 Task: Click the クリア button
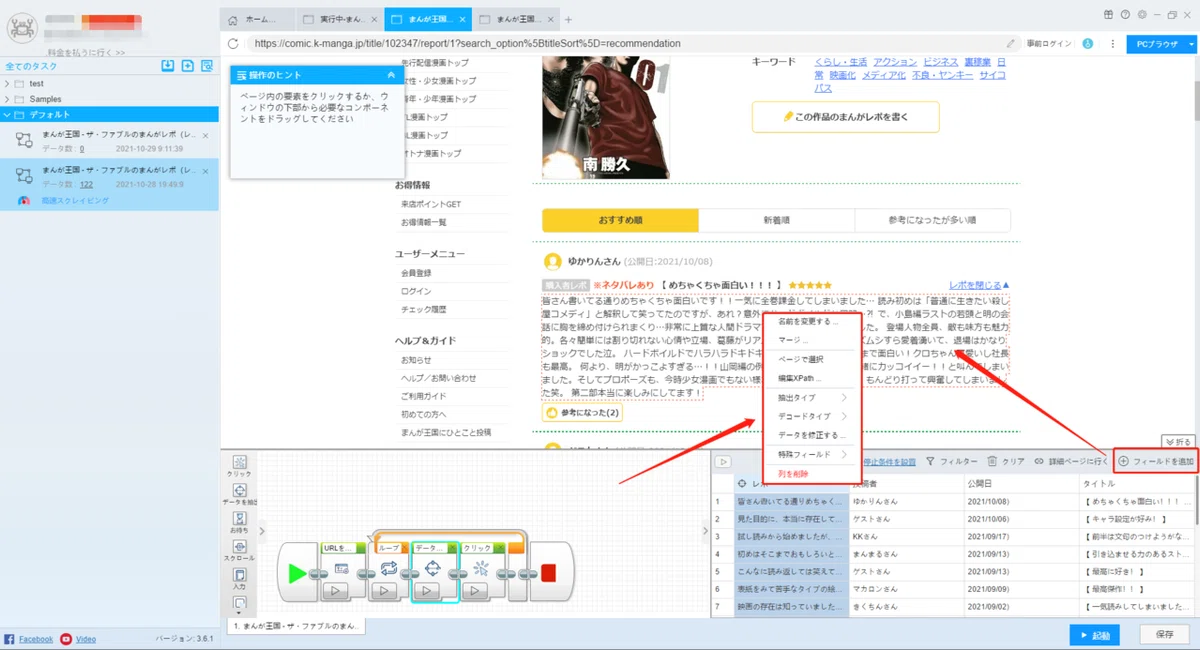[x=1006, y=462]
